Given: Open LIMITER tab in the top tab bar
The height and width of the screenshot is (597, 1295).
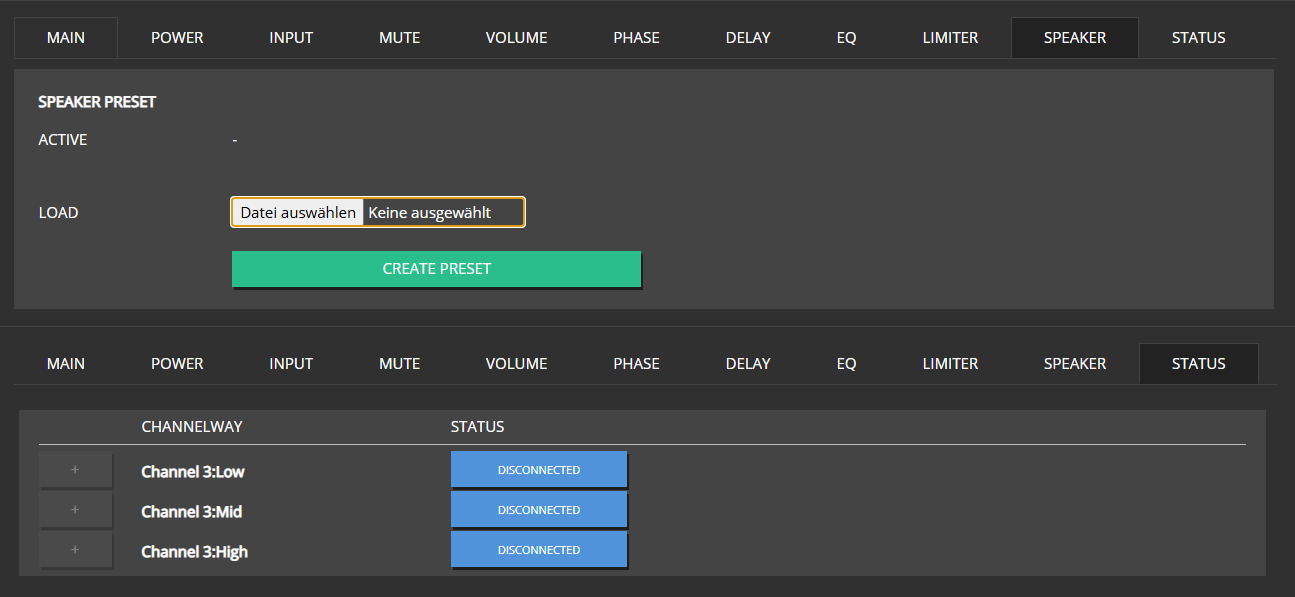Looking at the screenshot, I should 950,38.
